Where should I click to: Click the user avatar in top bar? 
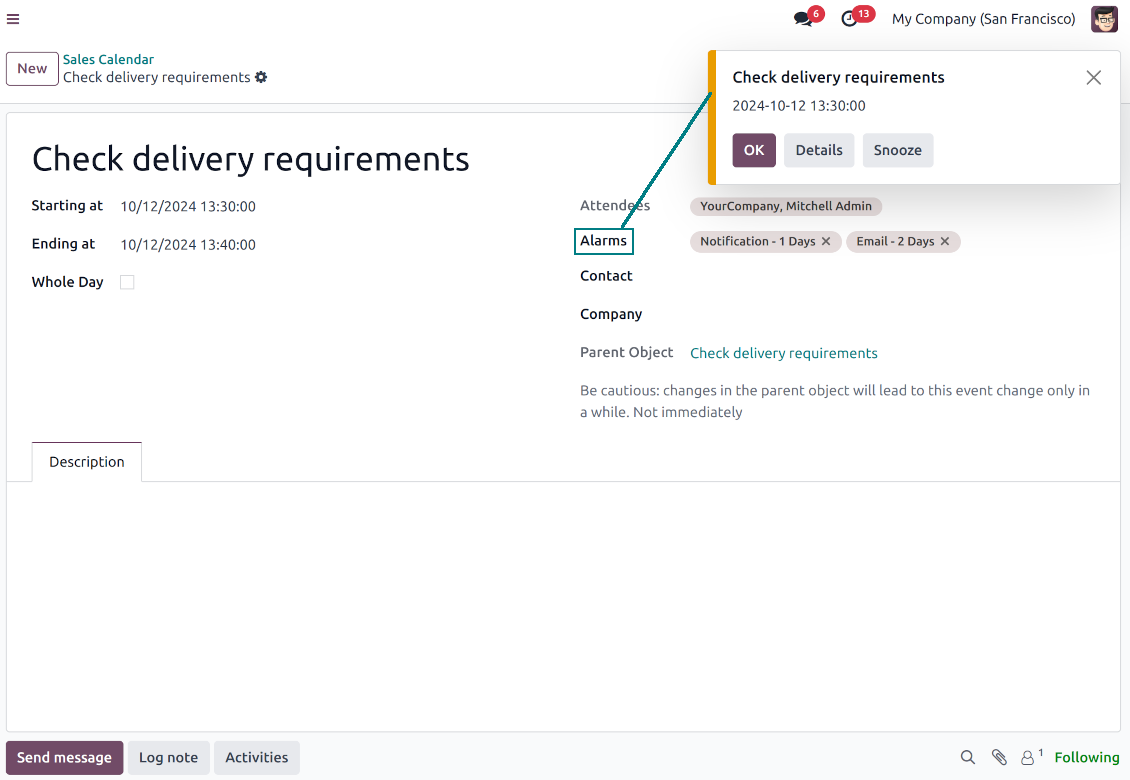pos(1104,19)
